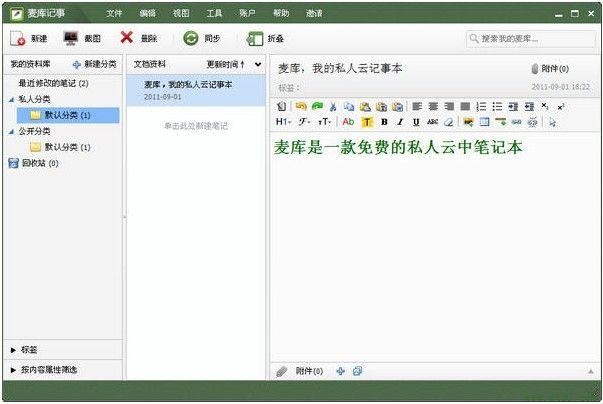Screen dimensions: 603x404
Task: Click 更新时间 sort column header
Action: tap(225, 64)
